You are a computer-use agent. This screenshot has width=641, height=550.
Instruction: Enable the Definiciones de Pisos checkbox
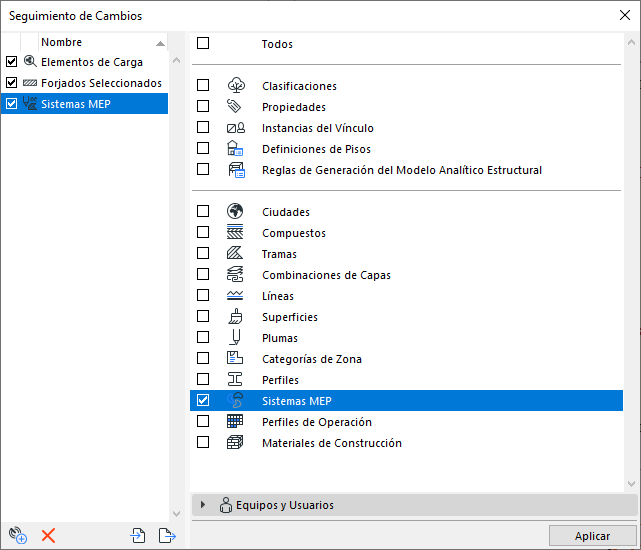coord(203,148)
